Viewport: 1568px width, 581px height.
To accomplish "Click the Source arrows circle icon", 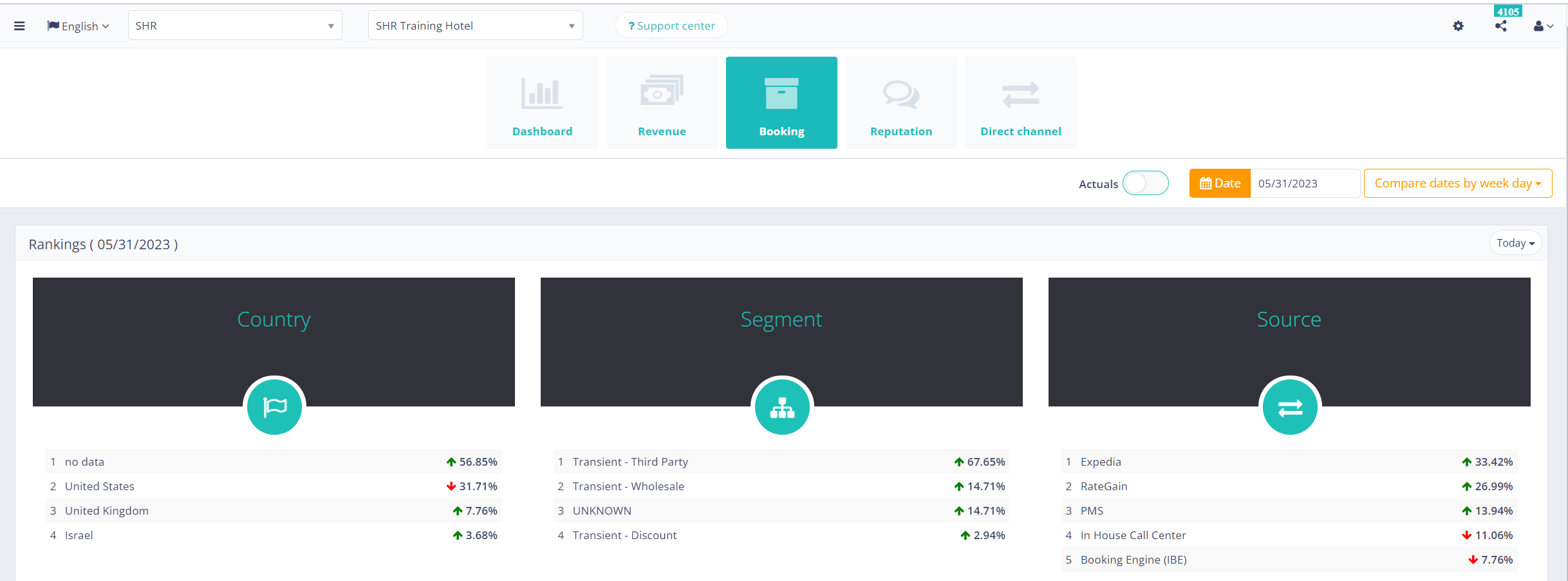I will (1290, 406).
